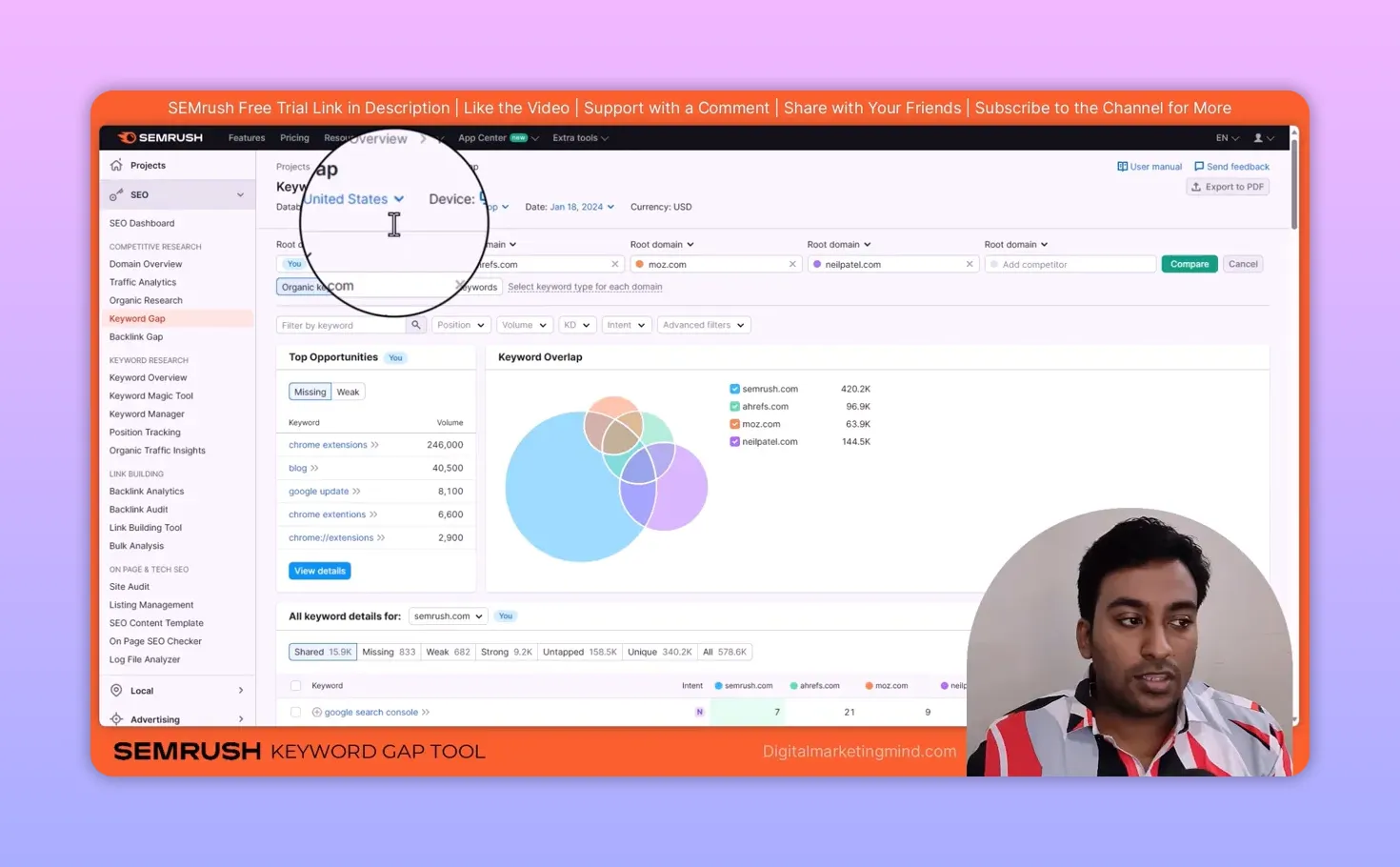
Task: Expand the Local sidebar section
Action: pyautogui.click(x=240, y=691)
